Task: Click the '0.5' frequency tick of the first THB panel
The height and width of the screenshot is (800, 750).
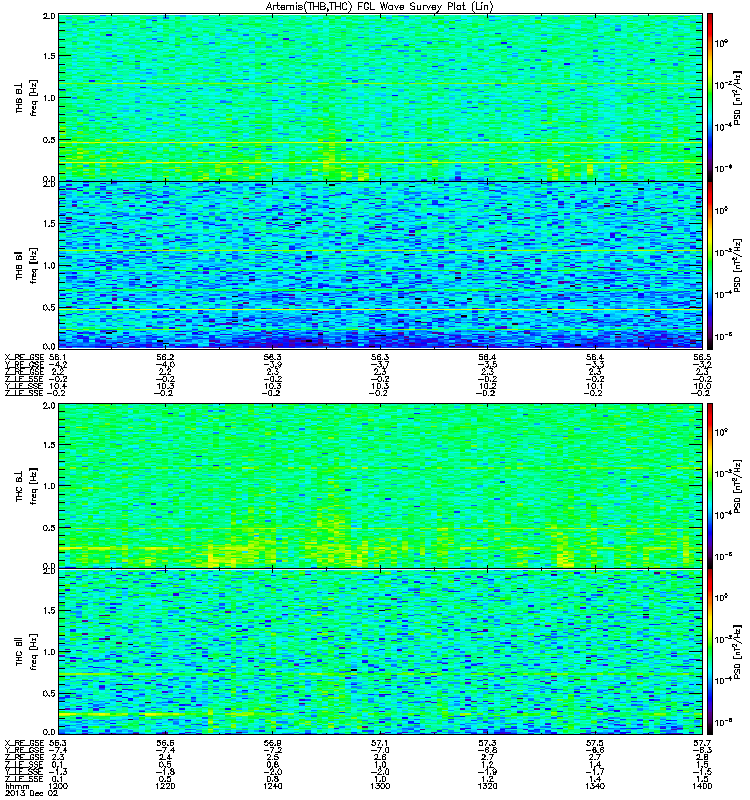Action: click(49, 140)
